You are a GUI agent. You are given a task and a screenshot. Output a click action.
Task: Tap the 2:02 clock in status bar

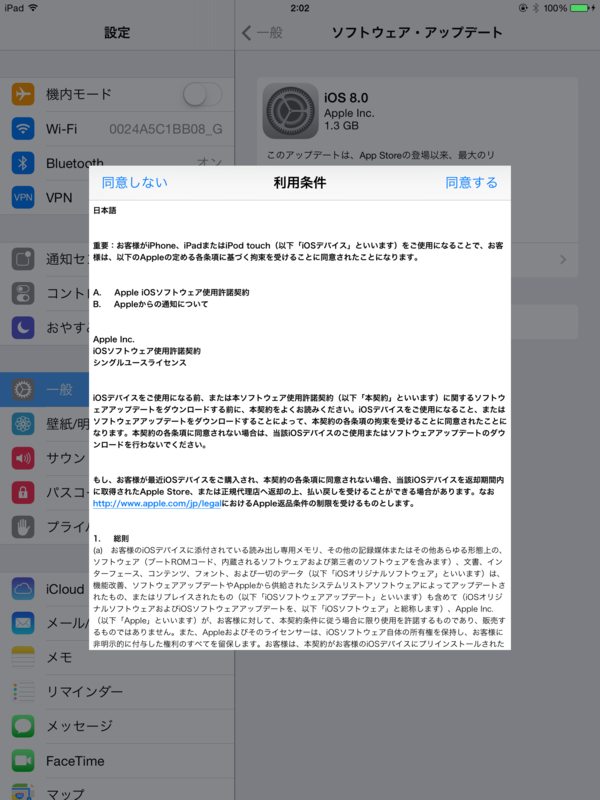tap(300, 8)
